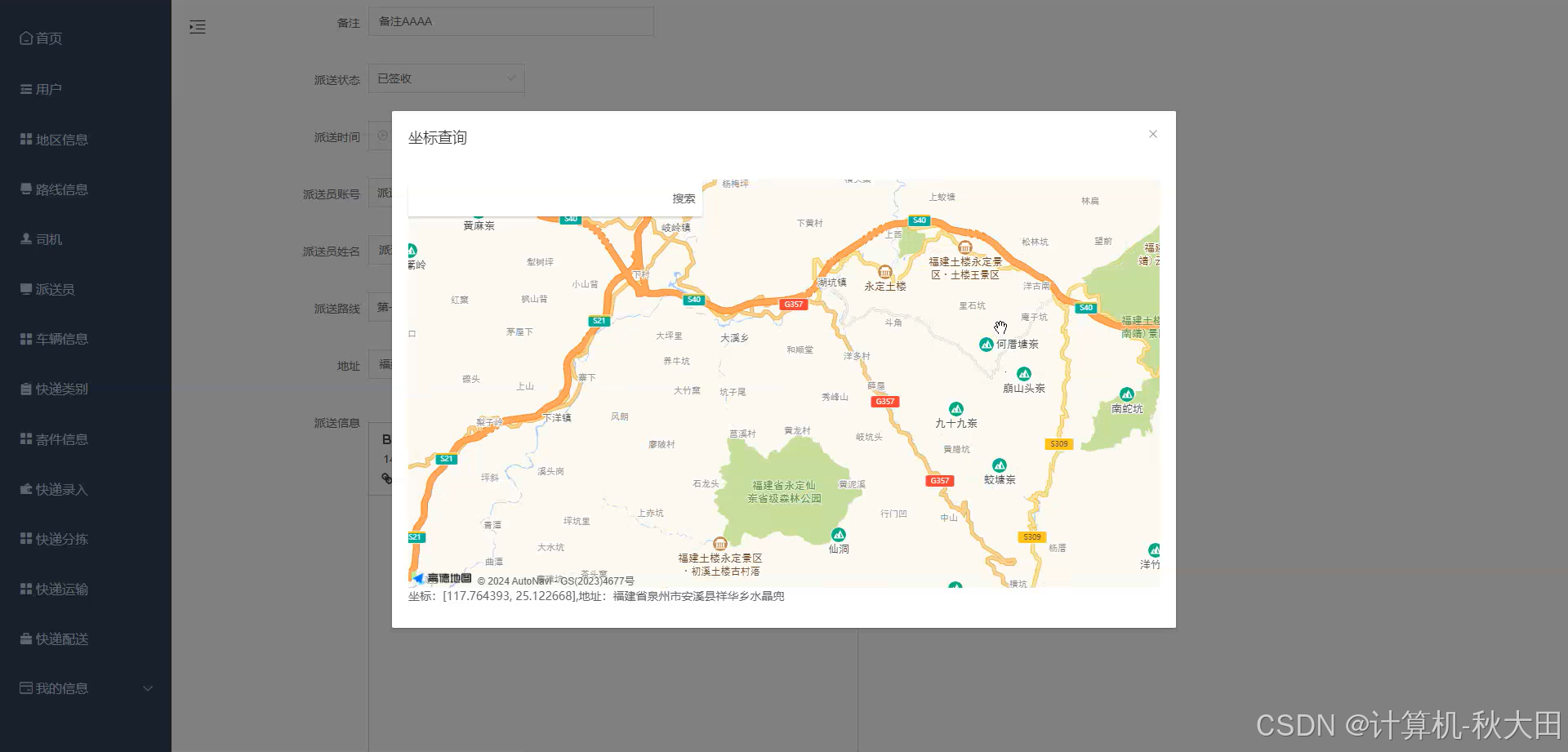Close the 坐标查询 dialog

[1152, 134]
